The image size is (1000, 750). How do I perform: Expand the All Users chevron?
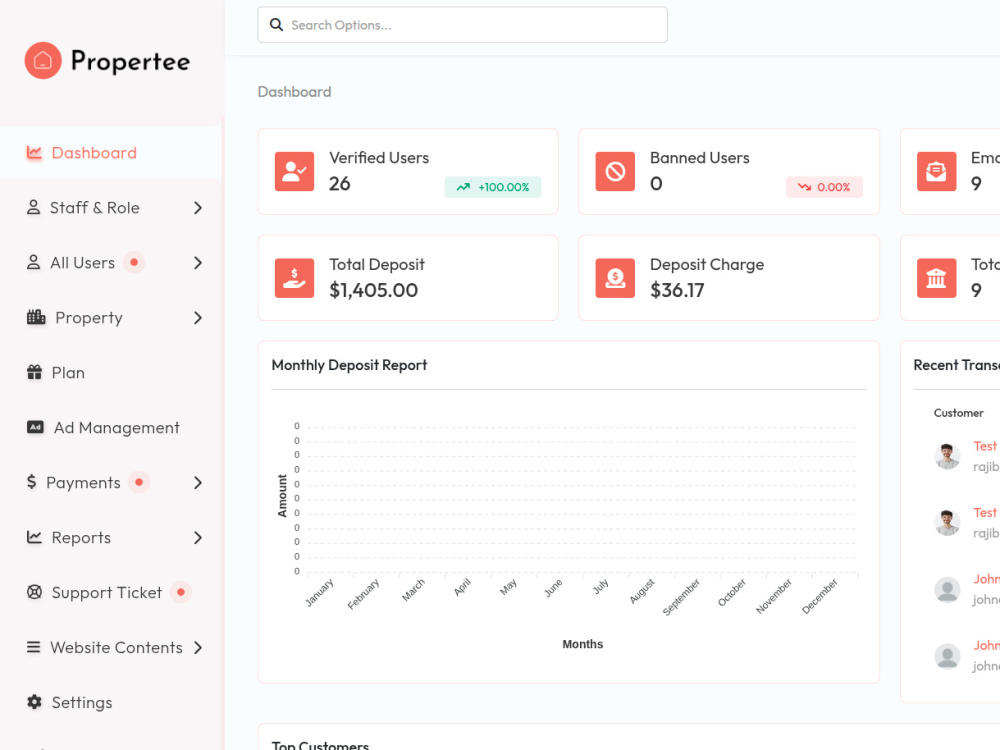click(198, 263)
